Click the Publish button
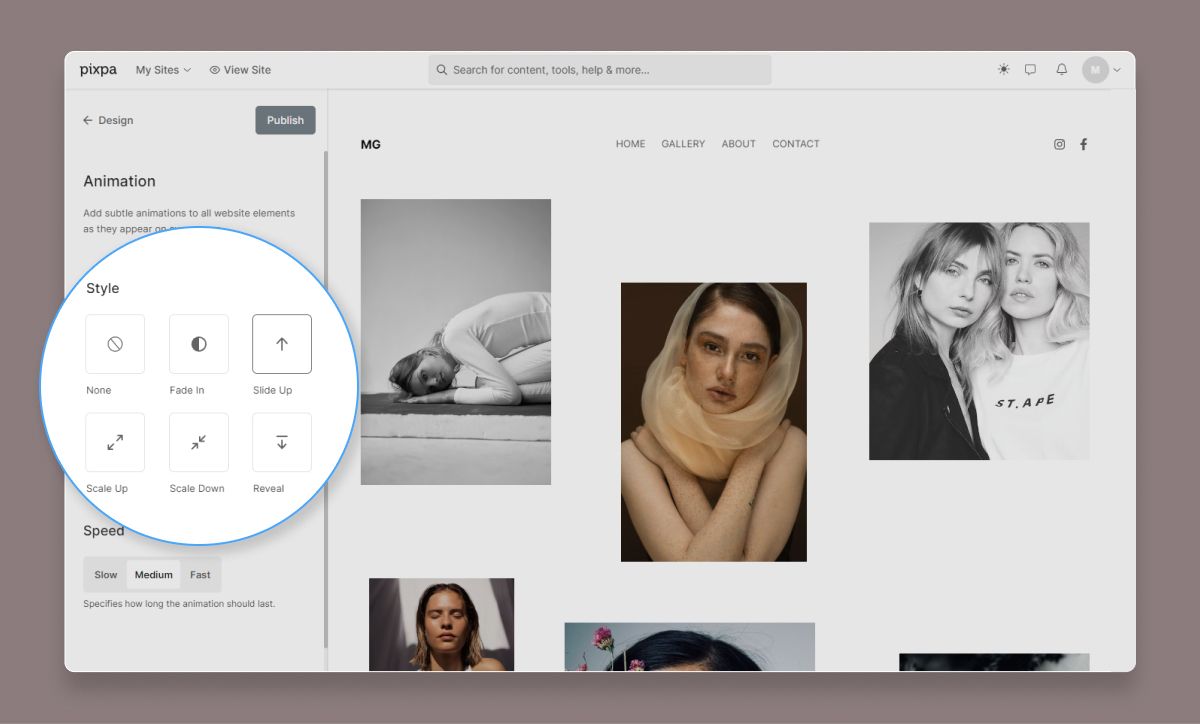This screenshot has width=1200, height=724. coord(285,120)
